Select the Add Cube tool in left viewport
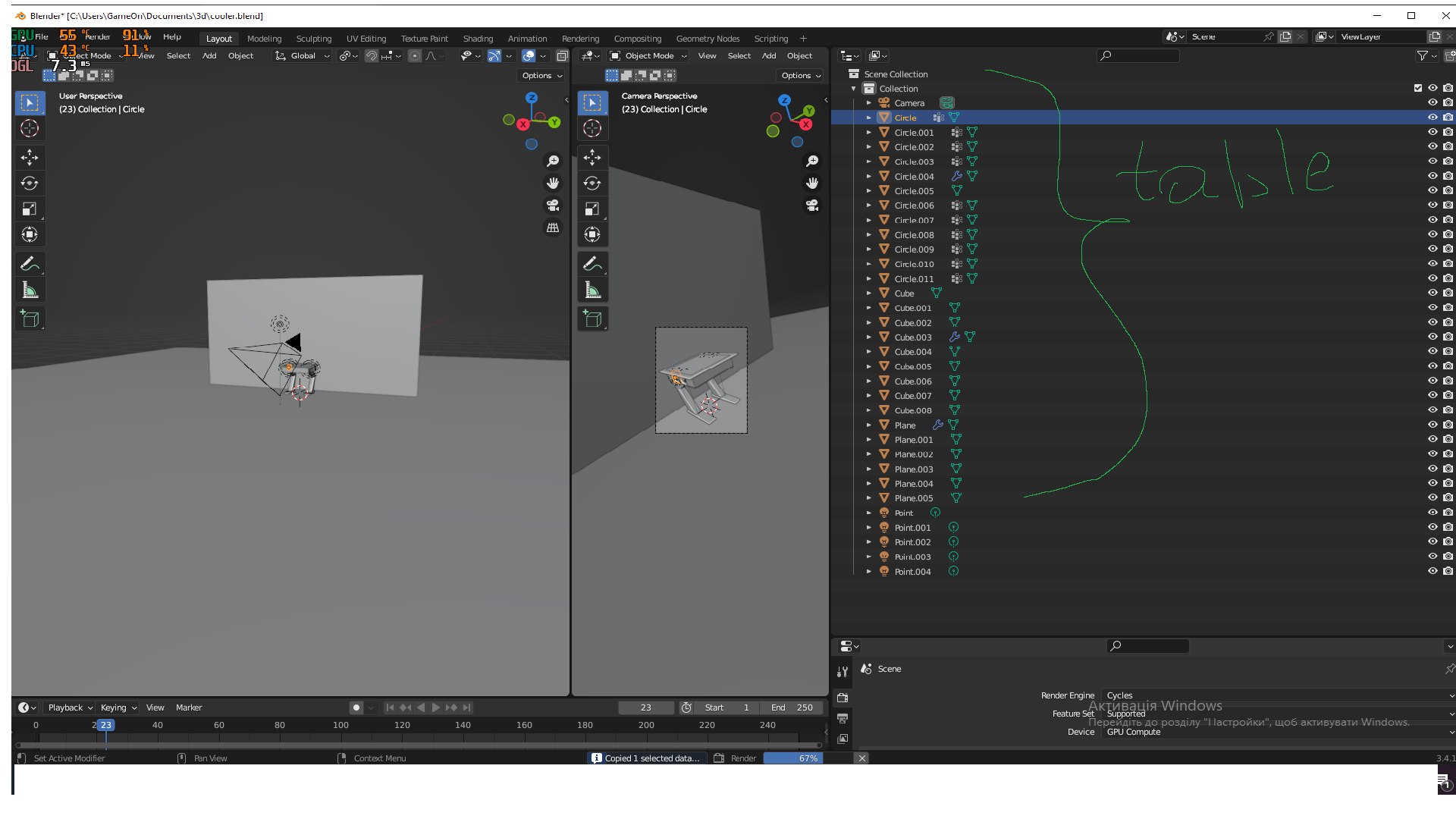Image resolution: width=1456 pixels, height=819 pixels. pyautogui.click(x=30, y=318)
